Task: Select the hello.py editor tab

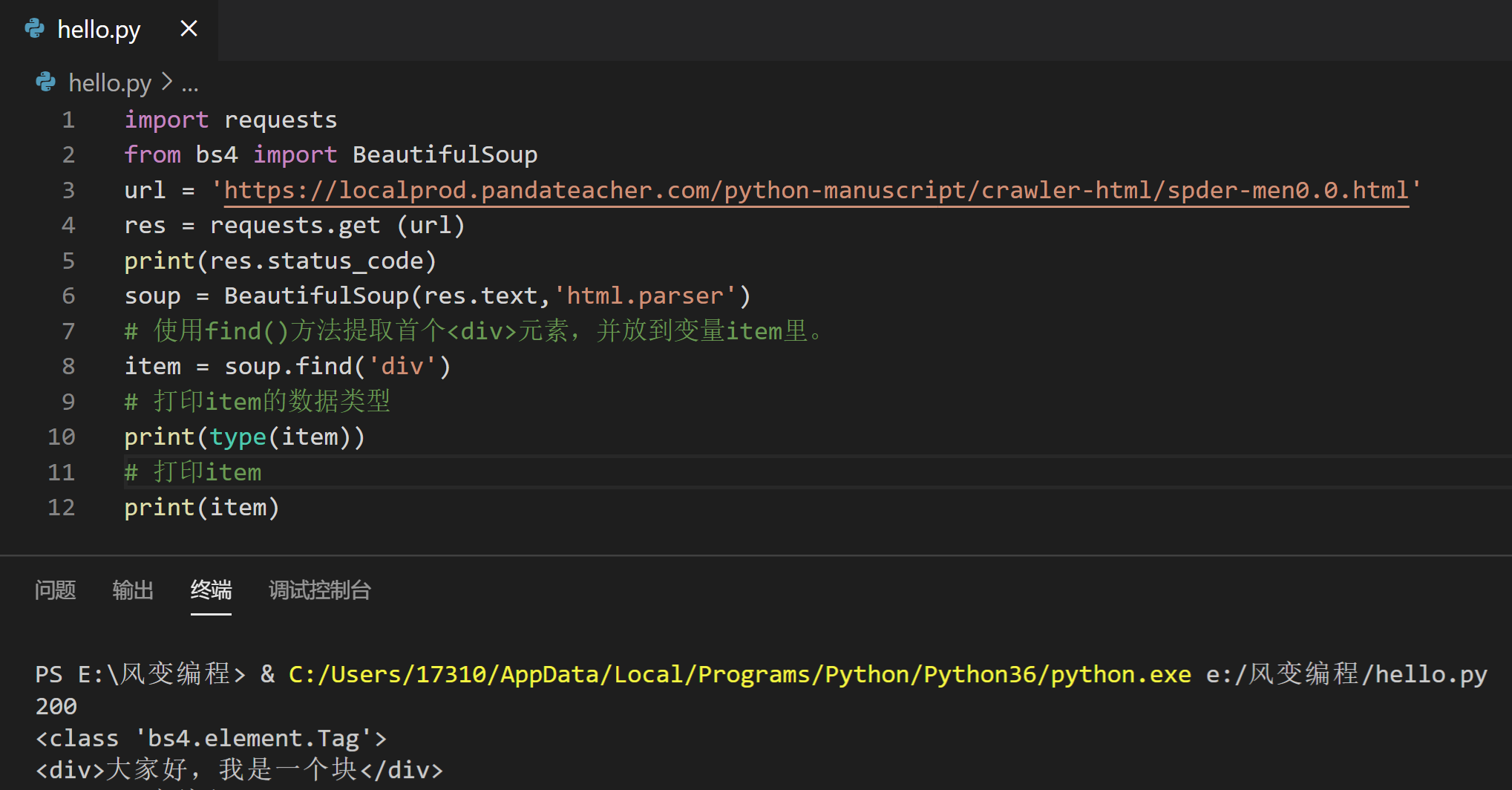Action: 109,30
